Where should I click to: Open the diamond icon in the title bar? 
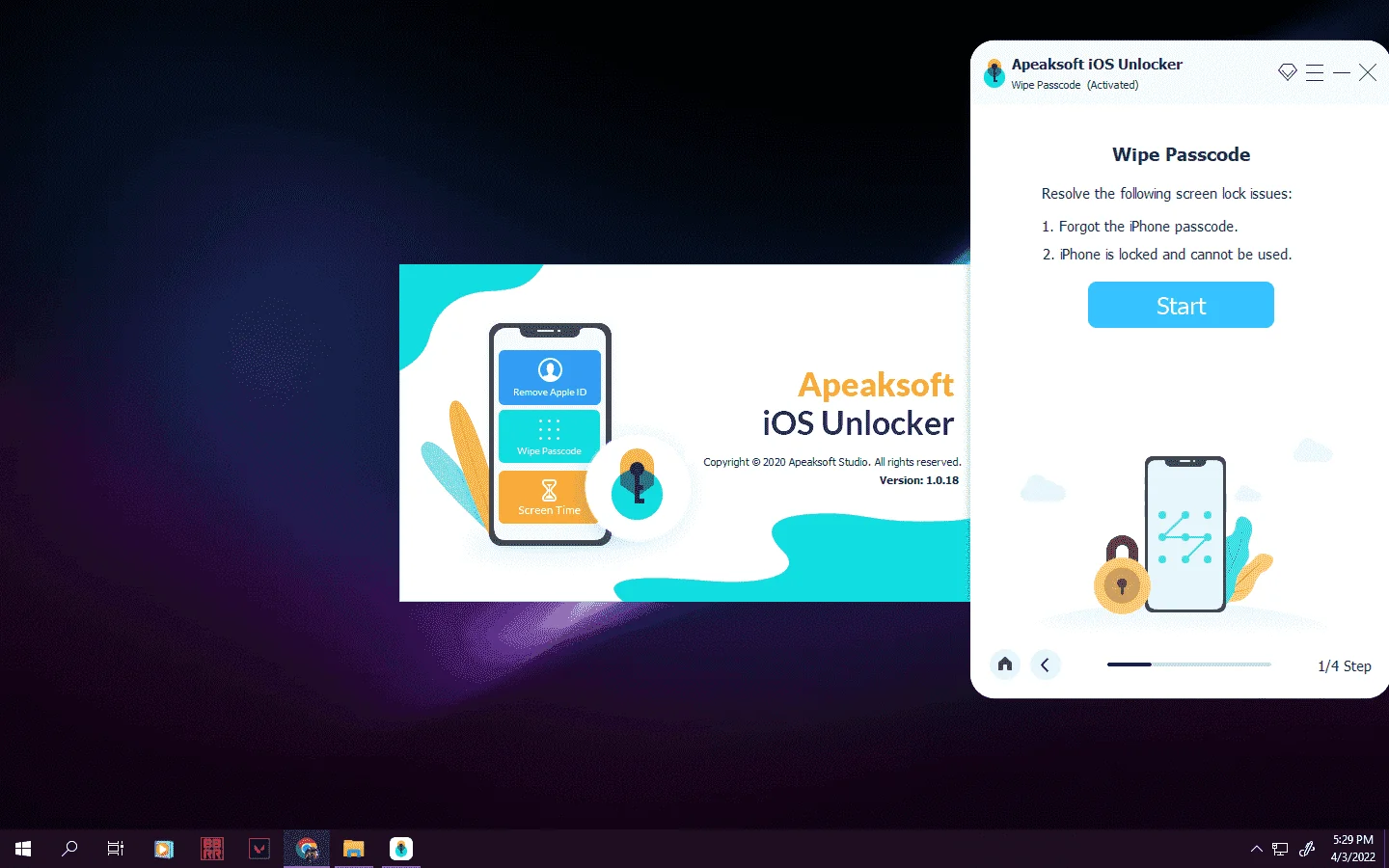(x=1287, y=72)
